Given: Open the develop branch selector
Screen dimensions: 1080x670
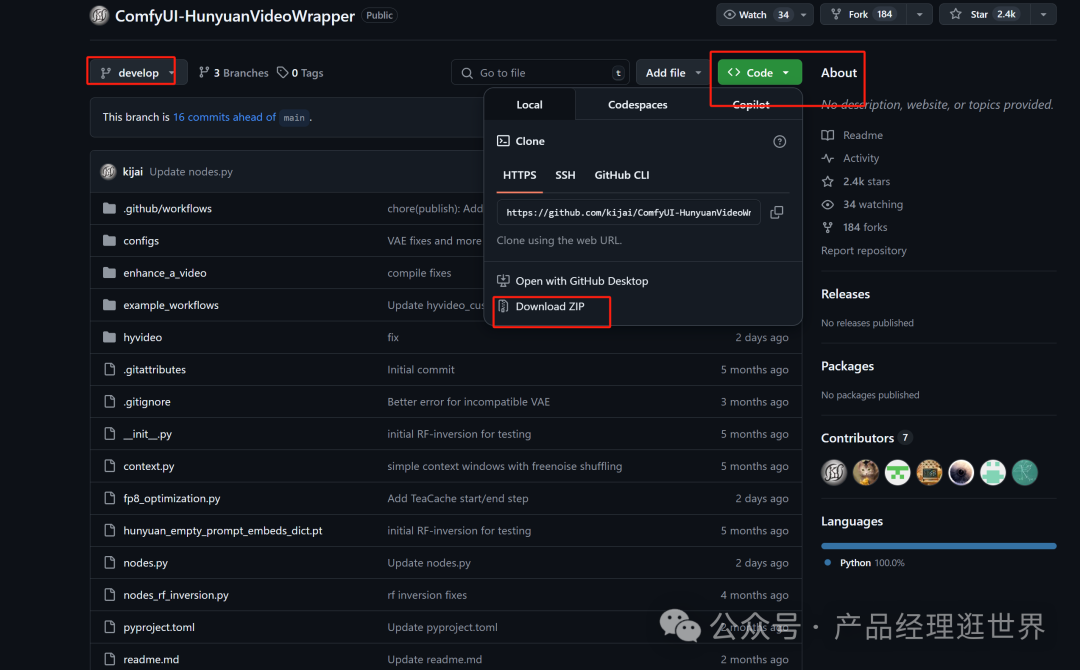Looking at the screenshot, I should (138, 72).
